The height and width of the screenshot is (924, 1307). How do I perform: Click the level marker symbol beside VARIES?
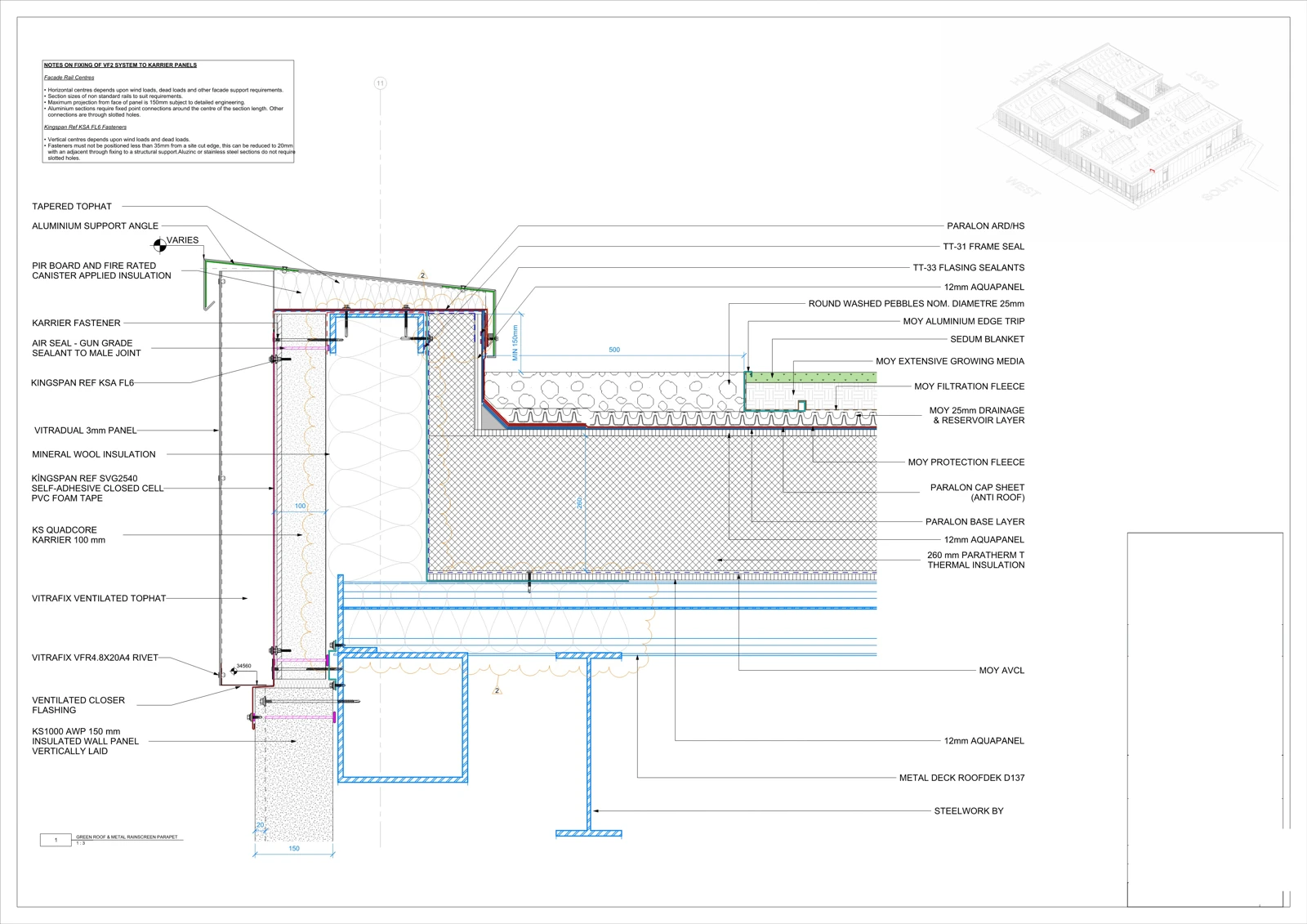159,244
